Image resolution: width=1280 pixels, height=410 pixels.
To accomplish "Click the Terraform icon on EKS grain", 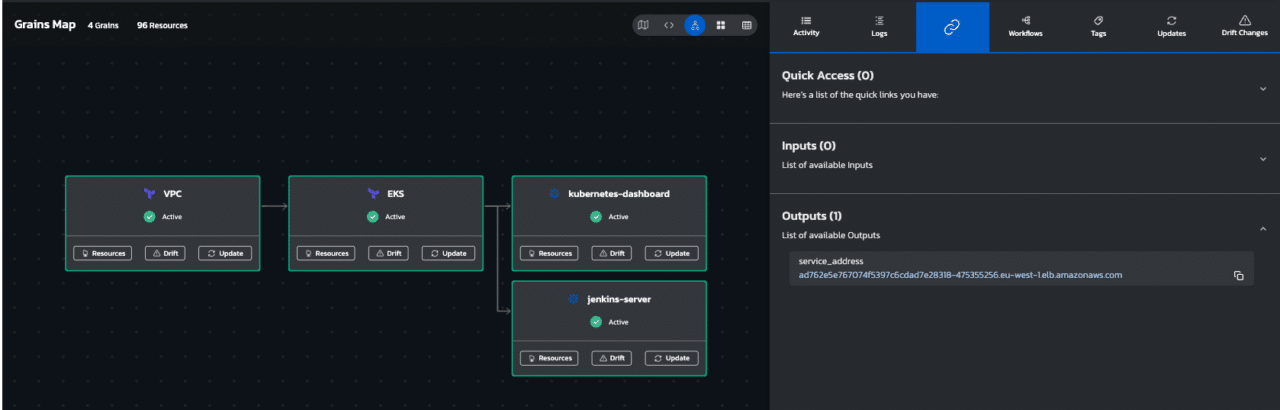I will pos(373,194).
